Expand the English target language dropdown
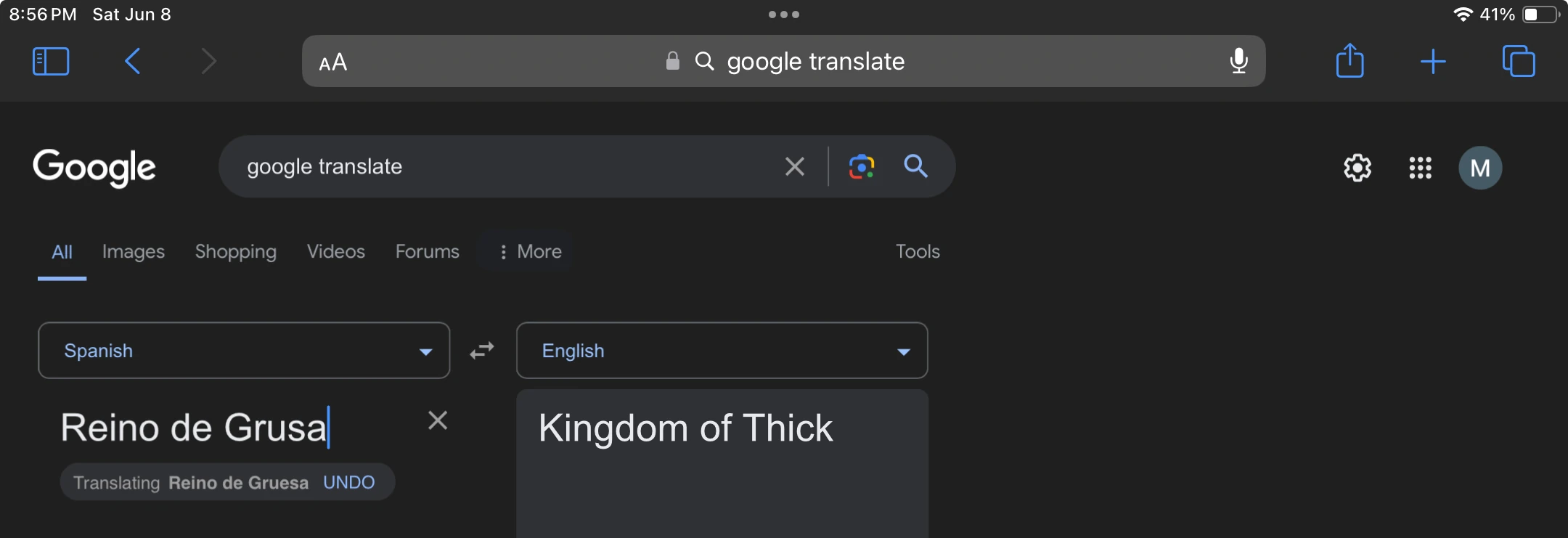 722,351
